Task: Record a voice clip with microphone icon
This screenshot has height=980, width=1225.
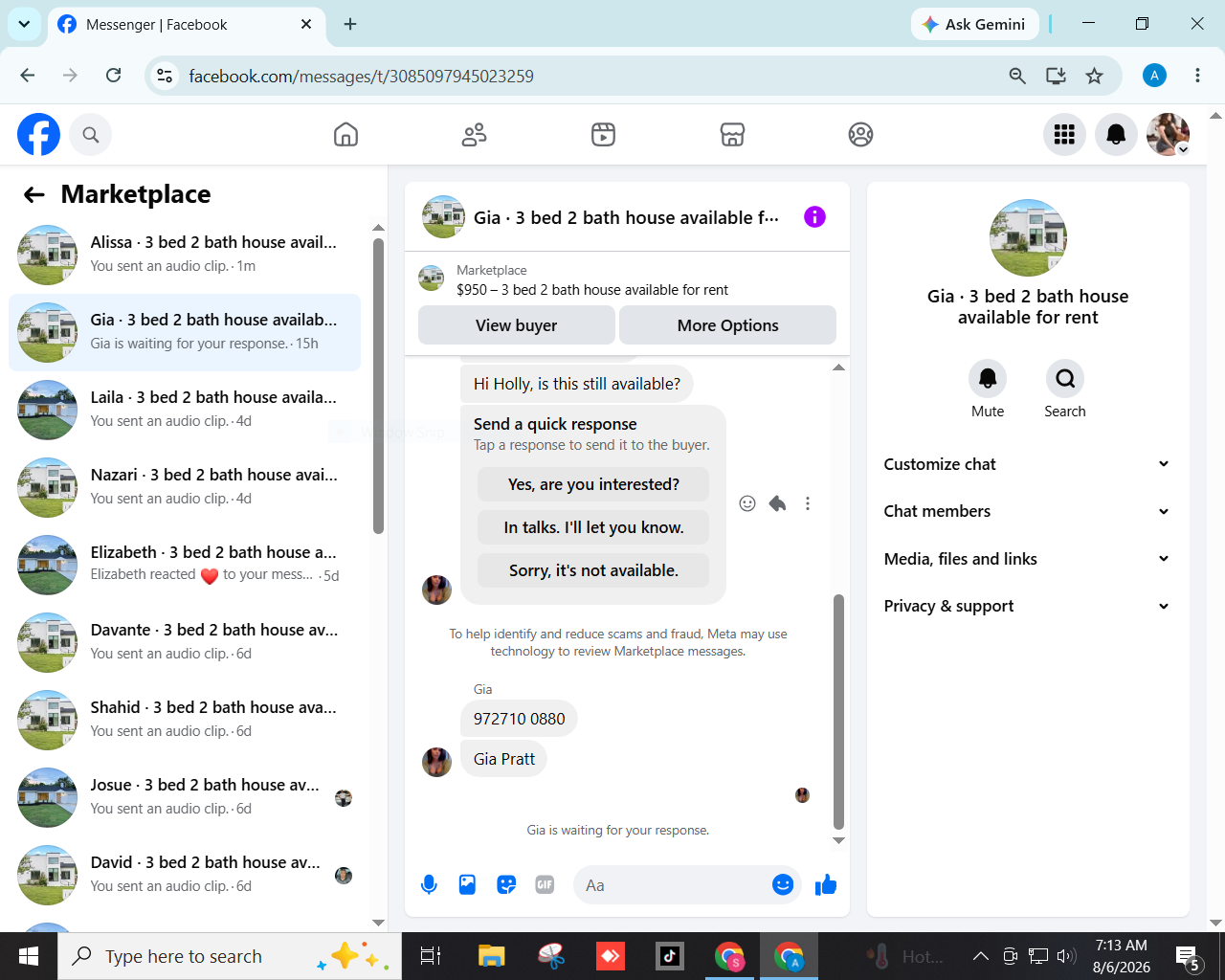Action: pos(429,885)
